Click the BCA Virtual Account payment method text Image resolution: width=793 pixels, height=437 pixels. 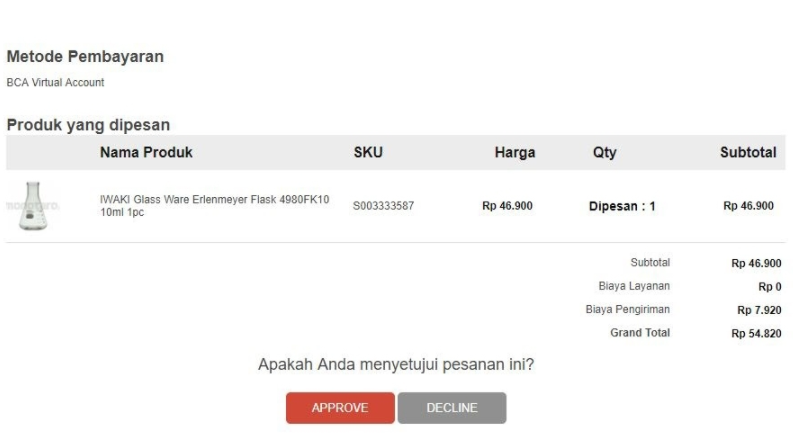[55, 82]
